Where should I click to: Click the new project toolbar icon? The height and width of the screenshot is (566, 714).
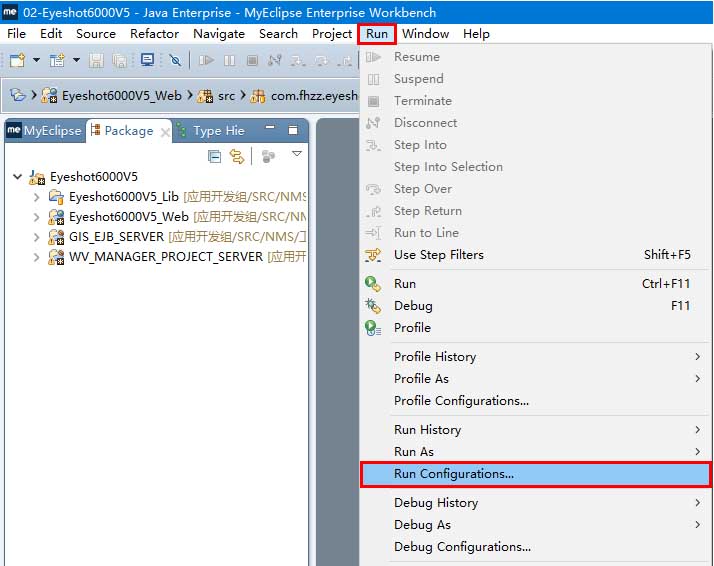(x=57, y=60)
